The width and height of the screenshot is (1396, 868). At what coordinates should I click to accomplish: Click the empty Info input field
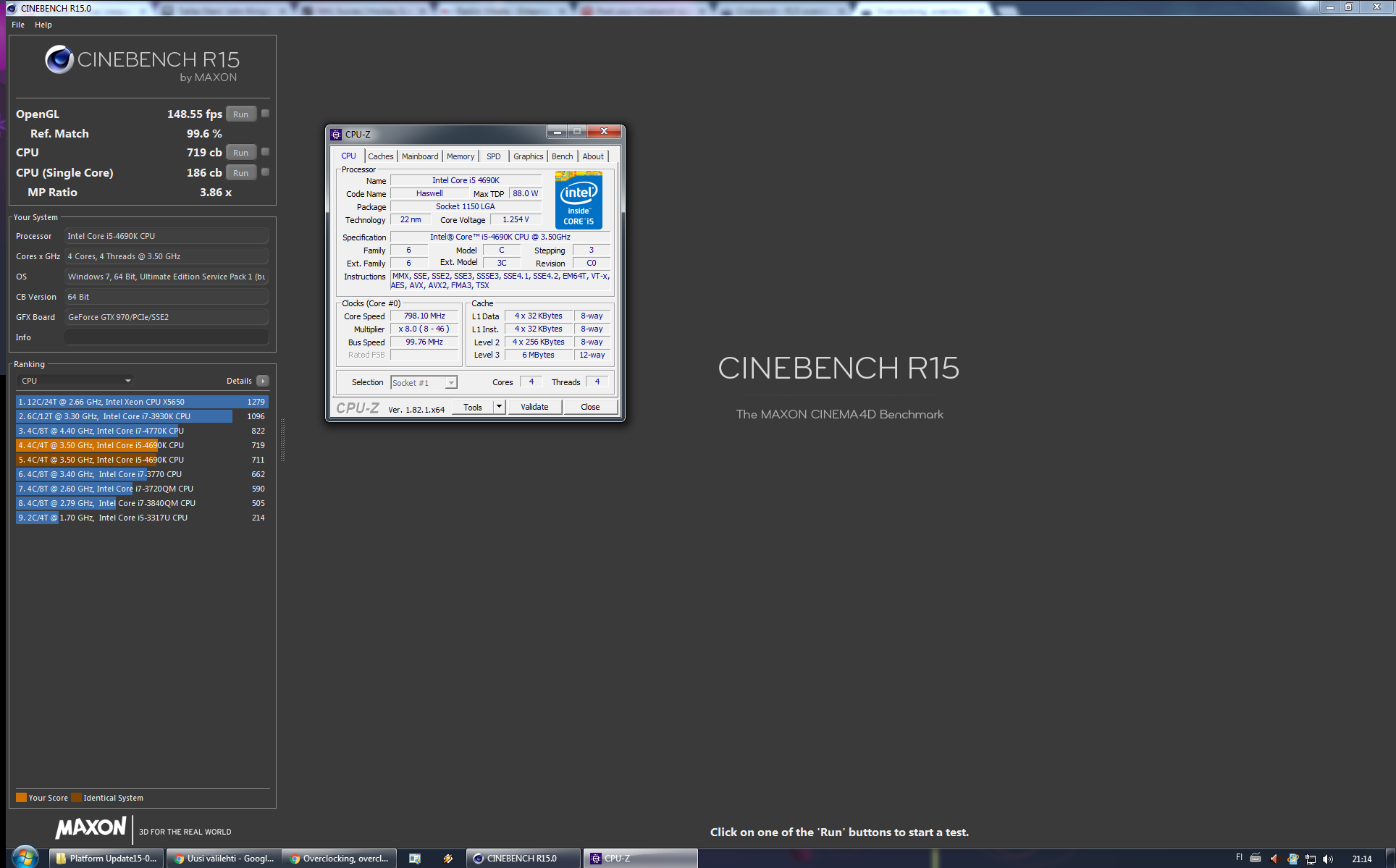coord(167,337)
